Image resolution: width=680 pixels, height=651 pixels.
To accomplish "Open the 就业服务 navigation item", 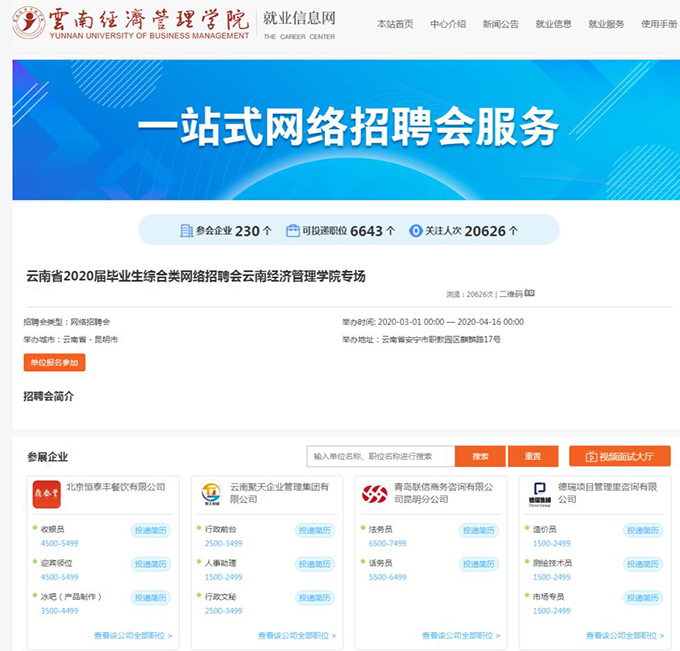I will [x=606, y=24].
